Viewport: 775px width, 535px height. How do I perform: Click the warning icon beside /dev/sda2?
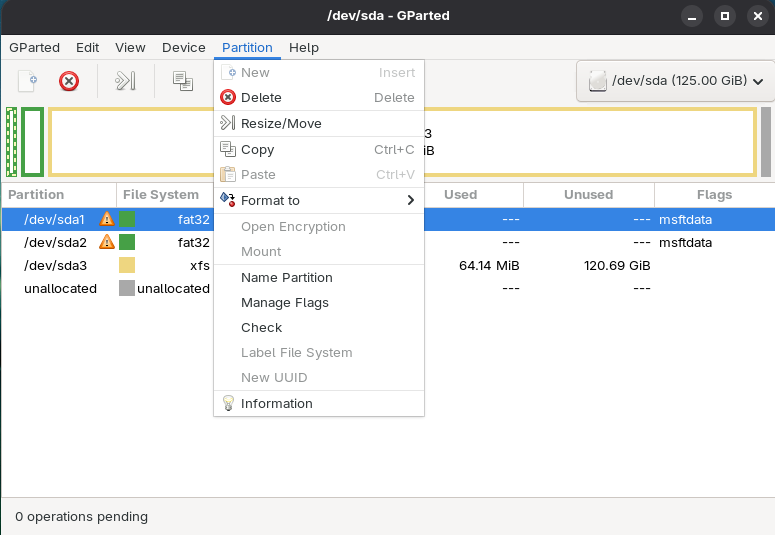107,242
